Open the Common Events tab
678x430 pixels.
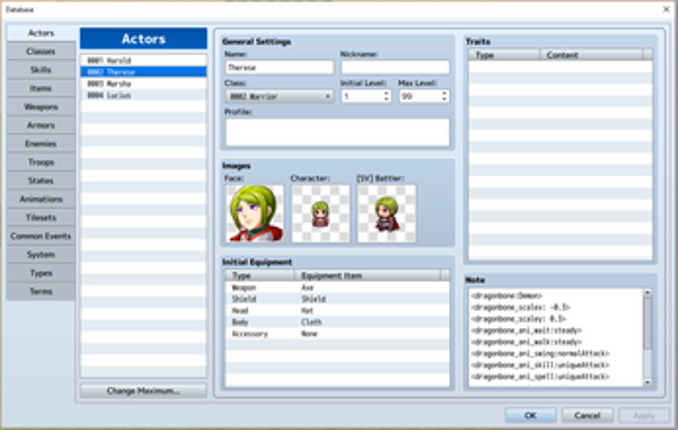point(41,236)
